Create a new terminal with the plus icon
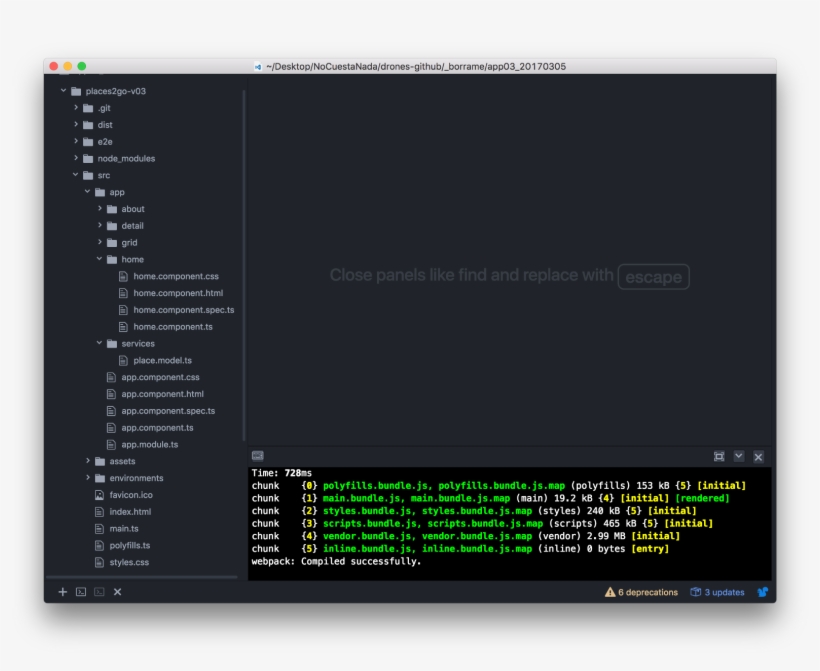This screenshot has height=671, width=820. [62, 591]
